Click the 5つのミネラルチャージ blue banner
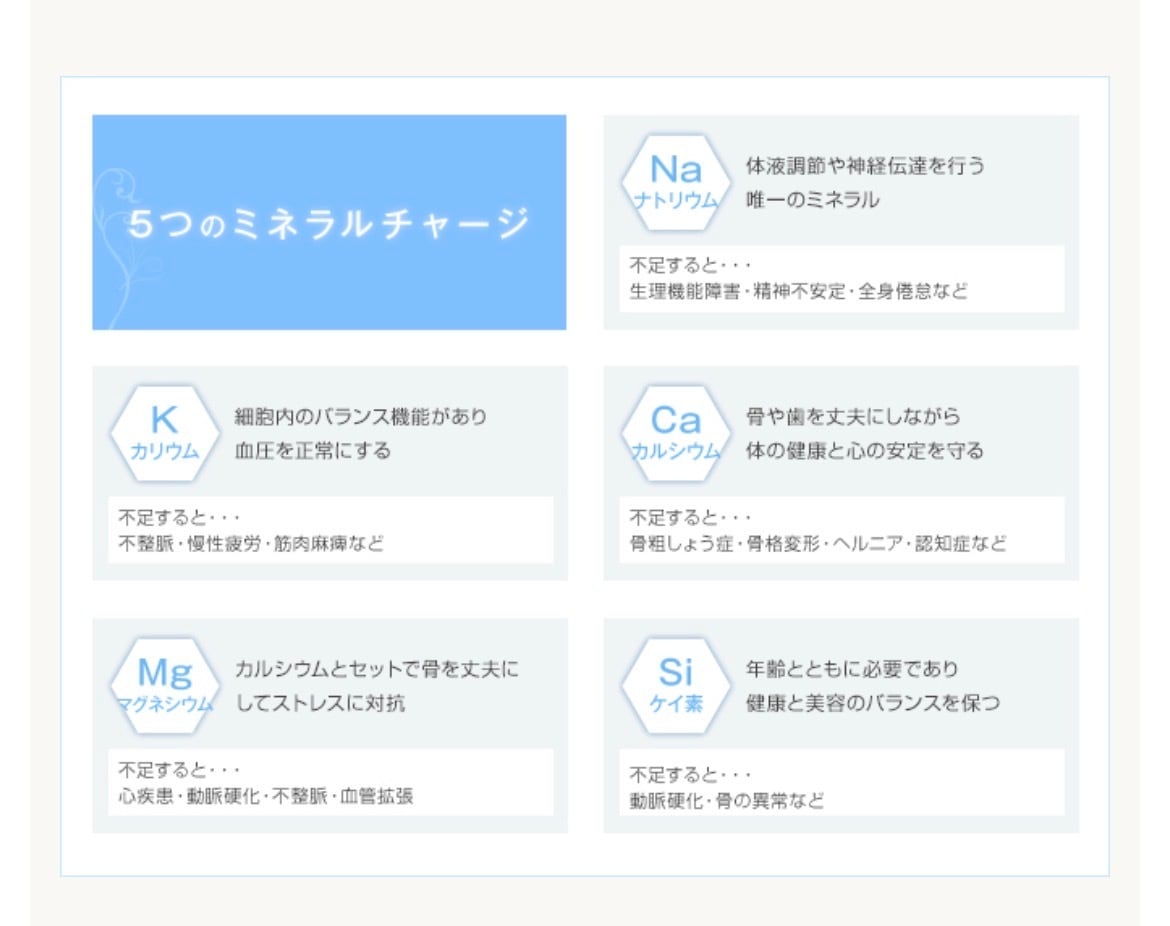Screen dimensions: 1170x926 tap(329, 222)
